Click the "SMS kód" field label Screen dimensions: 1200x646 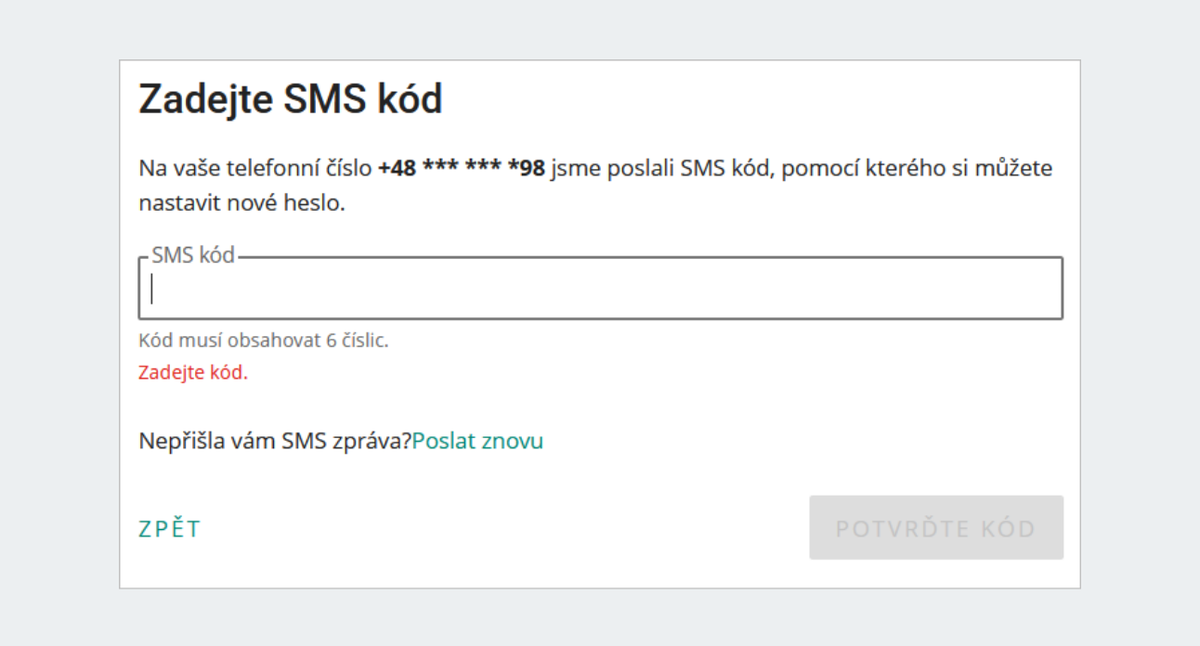pos(193,255)
